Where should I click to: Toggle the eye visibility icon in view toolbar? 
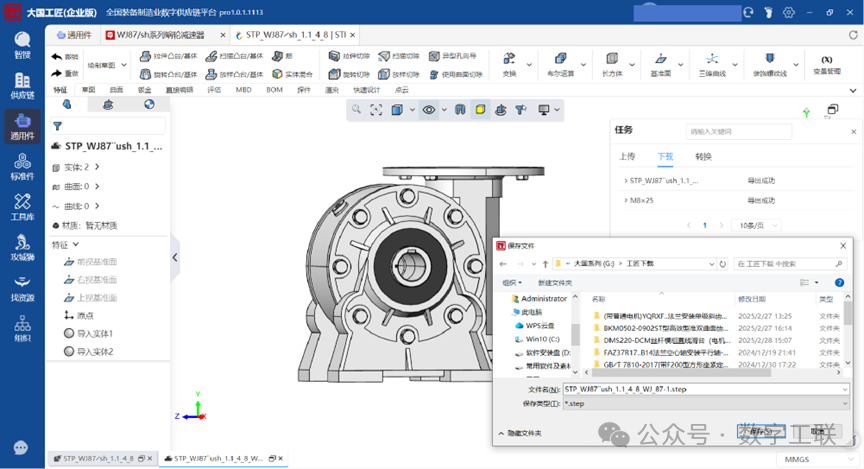coord(429,110)
